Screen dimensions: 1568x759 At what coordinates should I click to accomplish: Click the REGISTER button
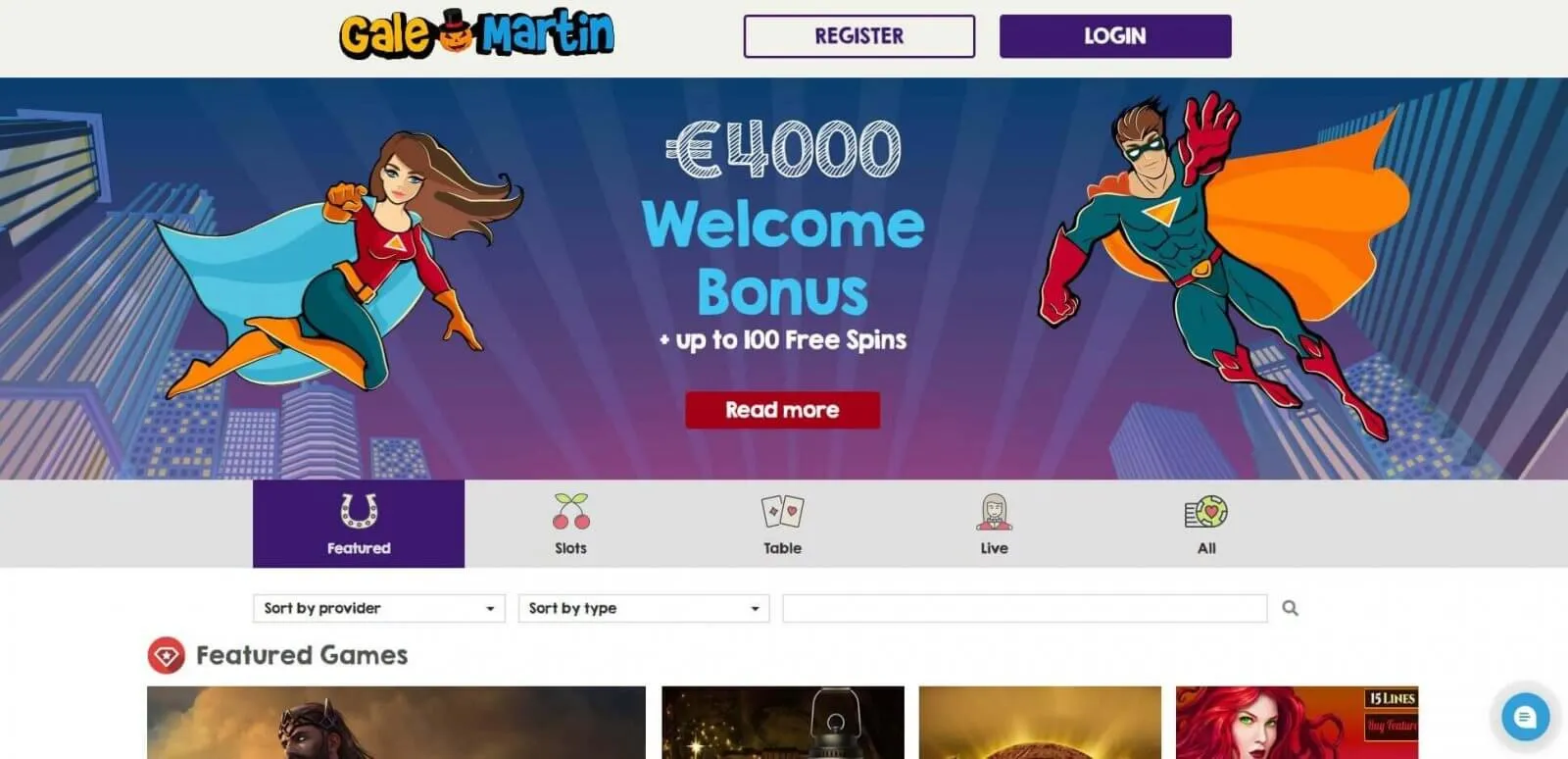pos(859,36)
